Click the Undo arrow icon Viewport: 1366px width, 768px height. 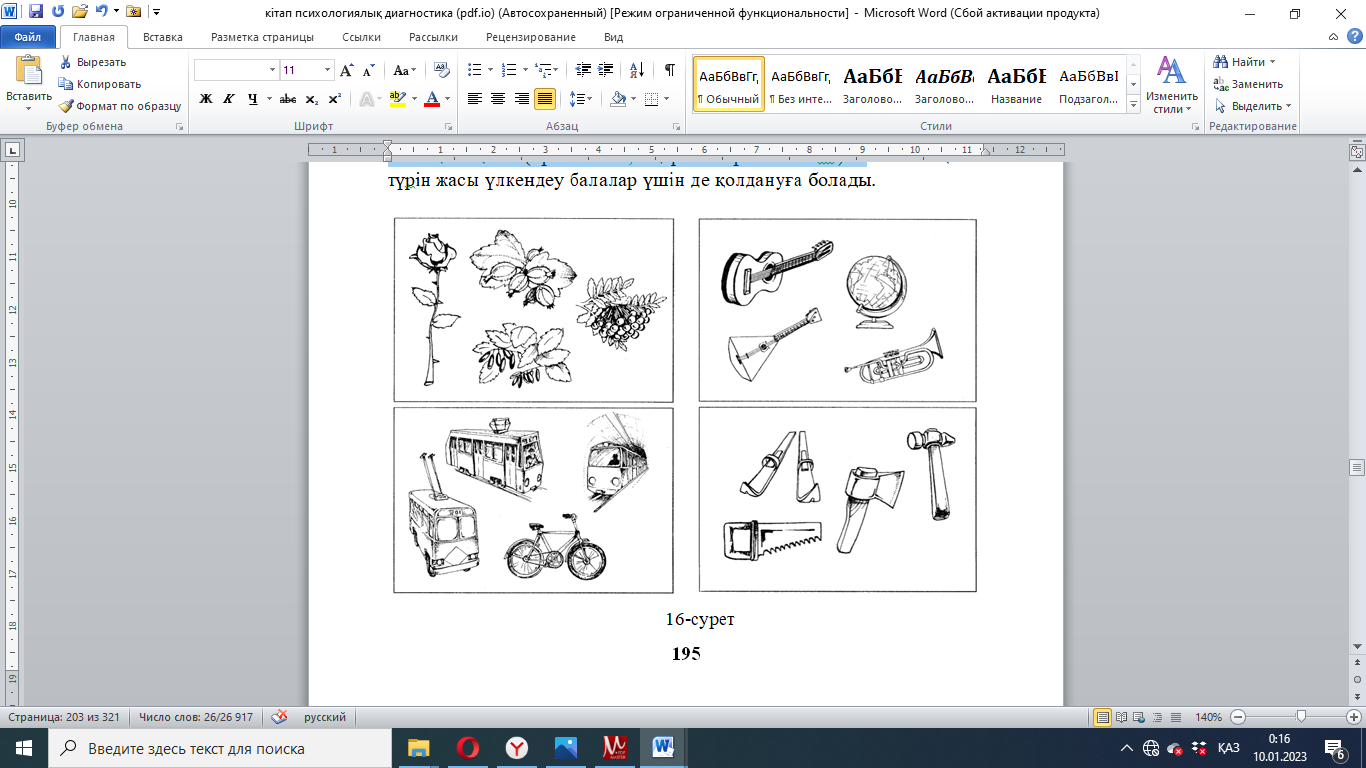coord(102,12)
